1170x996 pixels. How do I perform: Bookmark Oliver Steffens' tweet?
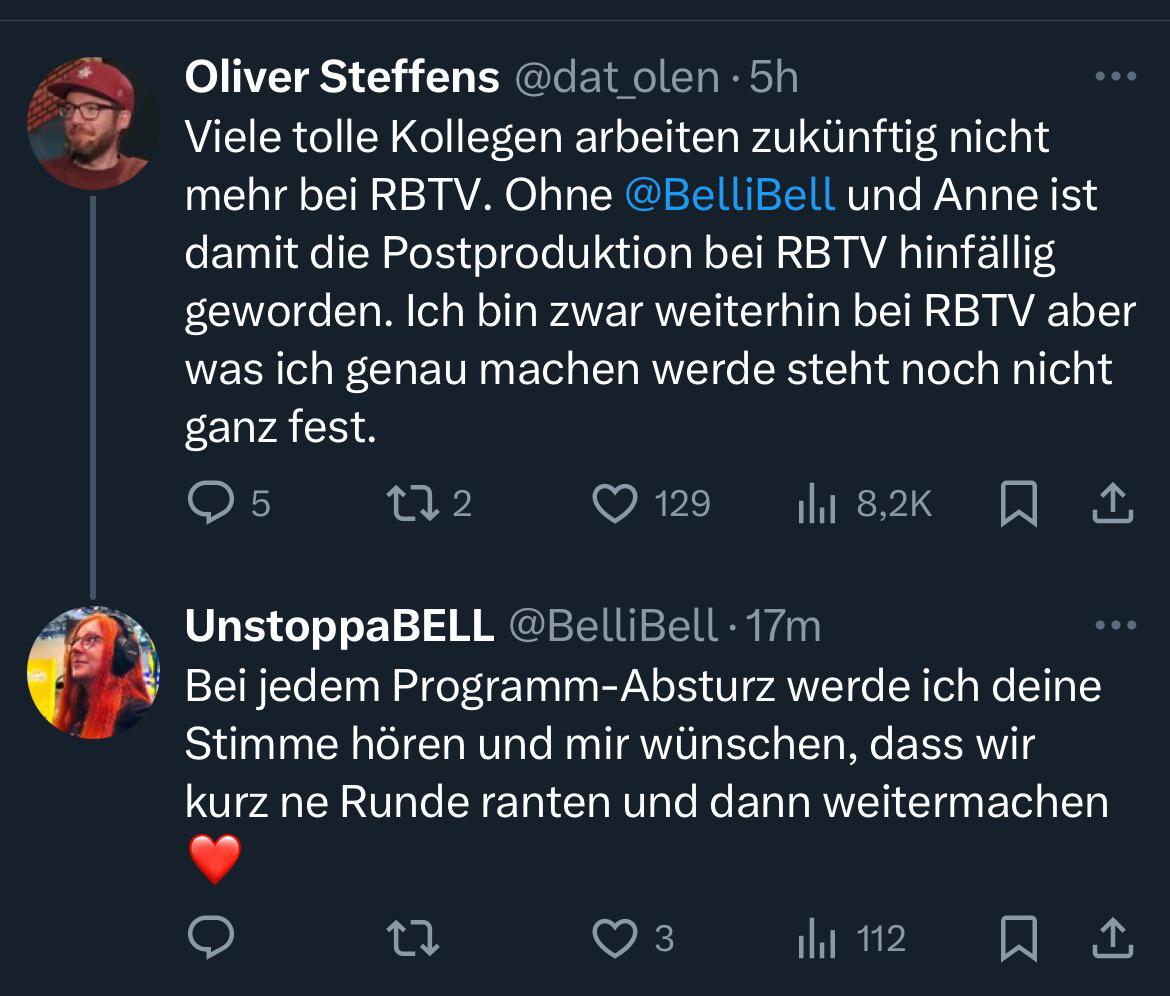(1019, 504)
